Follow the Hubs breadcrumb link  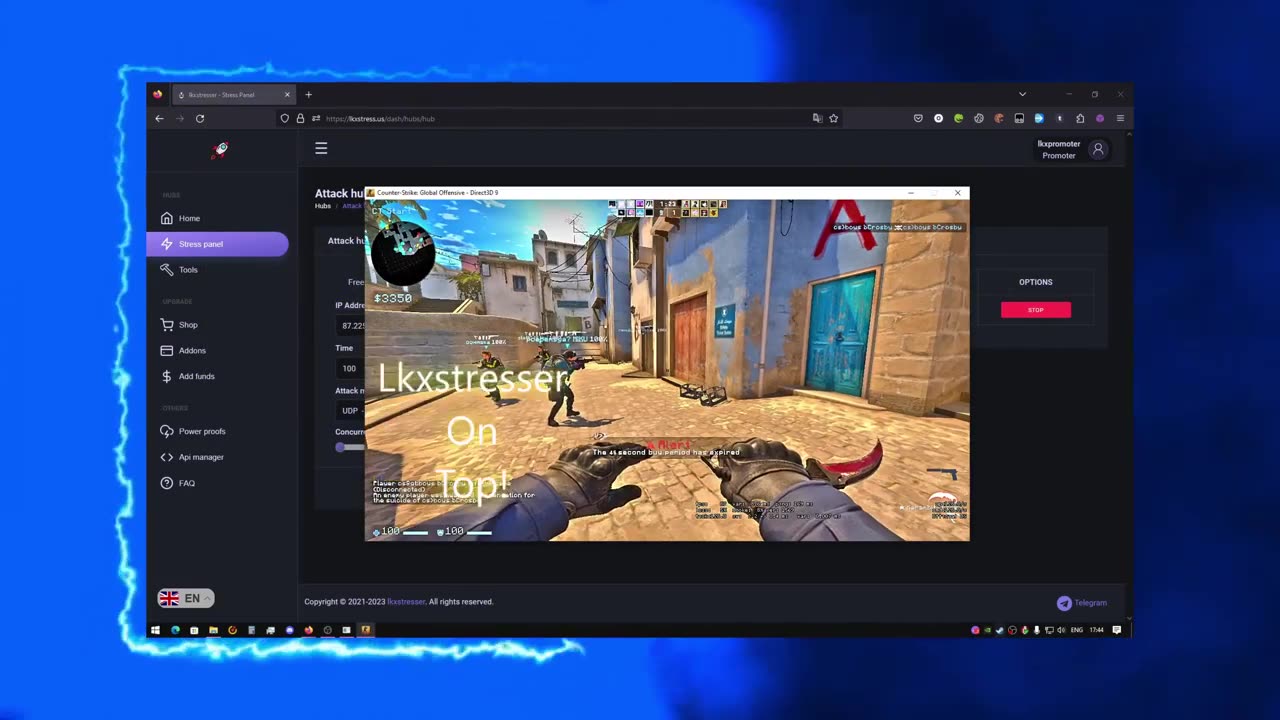pyautogui.click(x=323, y=206)
